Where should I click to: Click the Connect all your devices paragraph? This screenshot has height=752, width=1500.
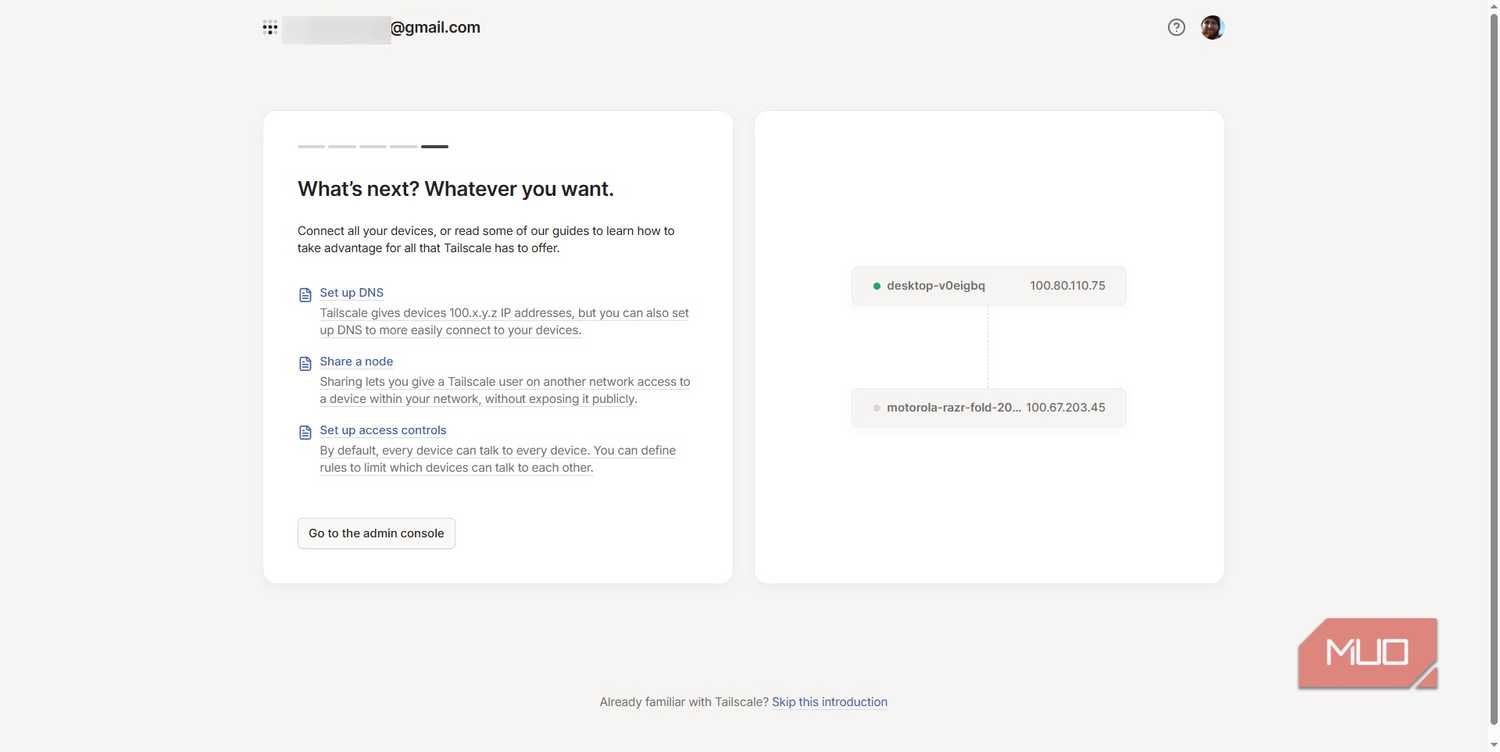[x=486, y=239]
